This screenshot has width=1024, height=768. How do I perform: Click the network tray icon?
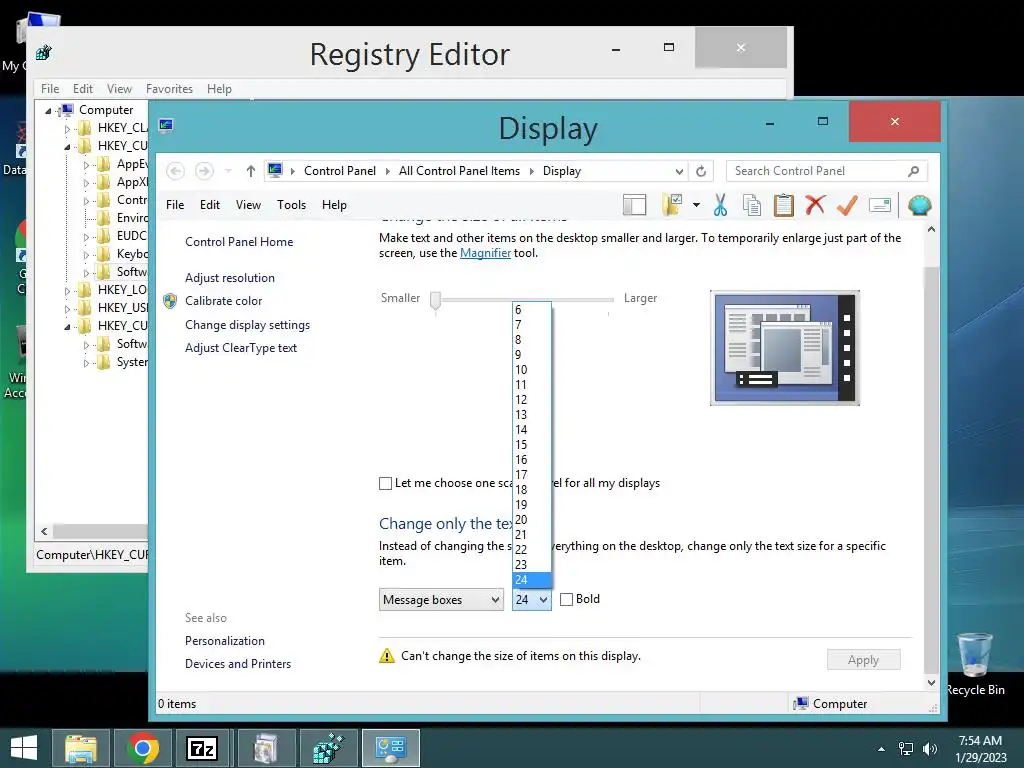[906, 749]
